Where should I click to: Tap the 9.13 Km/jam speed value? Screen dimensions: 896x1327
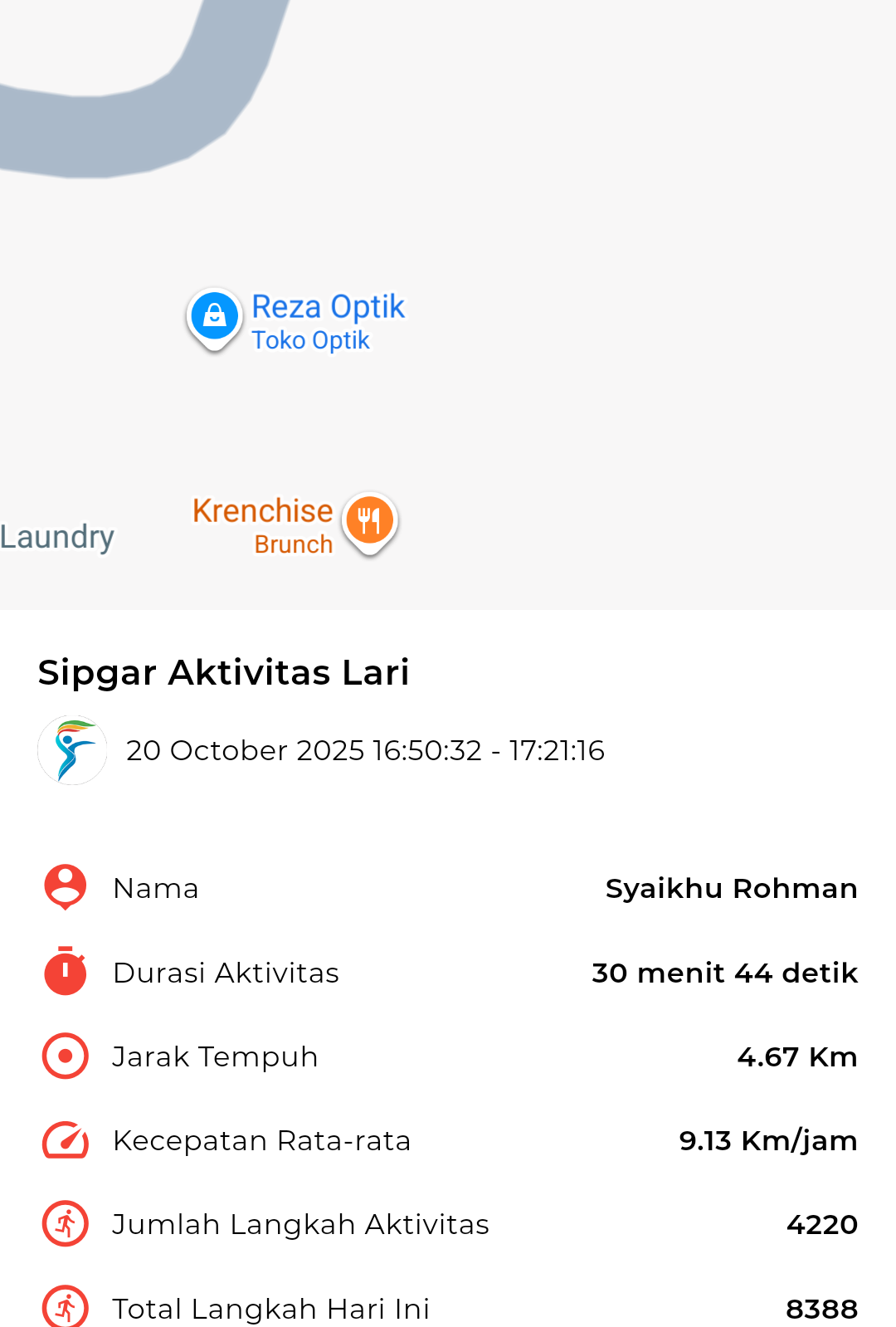[x=767, y=1140]
